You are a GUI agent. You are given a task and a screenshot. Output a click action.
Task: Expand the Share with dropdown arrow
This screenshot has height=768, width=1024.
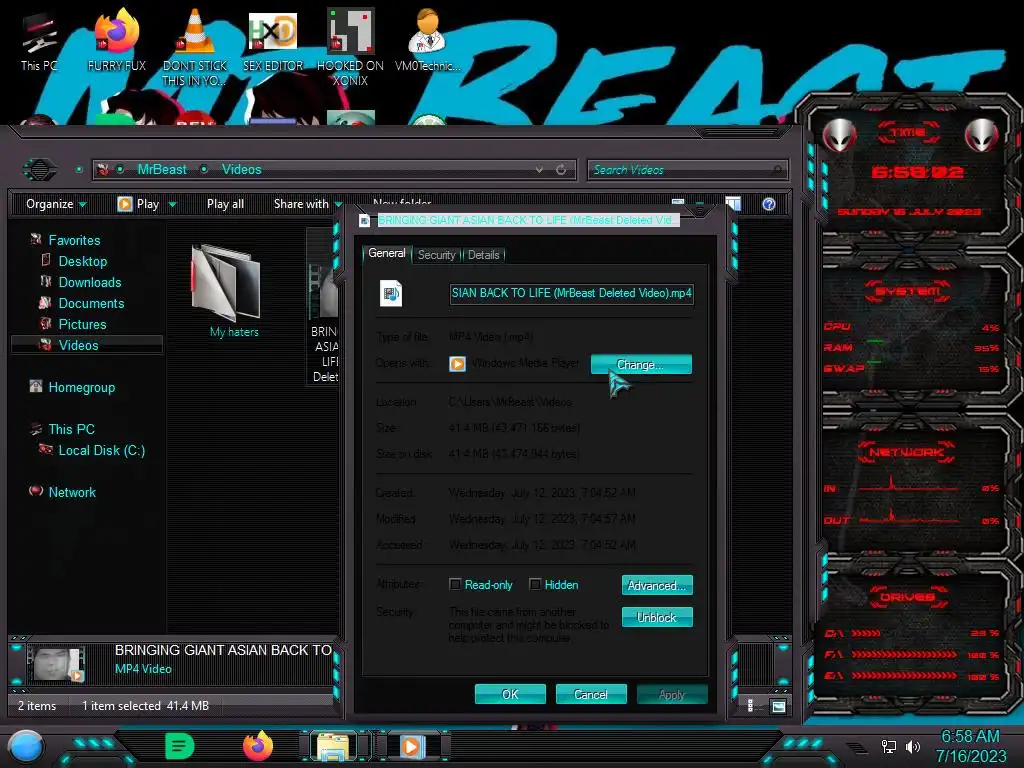(338, 204)
